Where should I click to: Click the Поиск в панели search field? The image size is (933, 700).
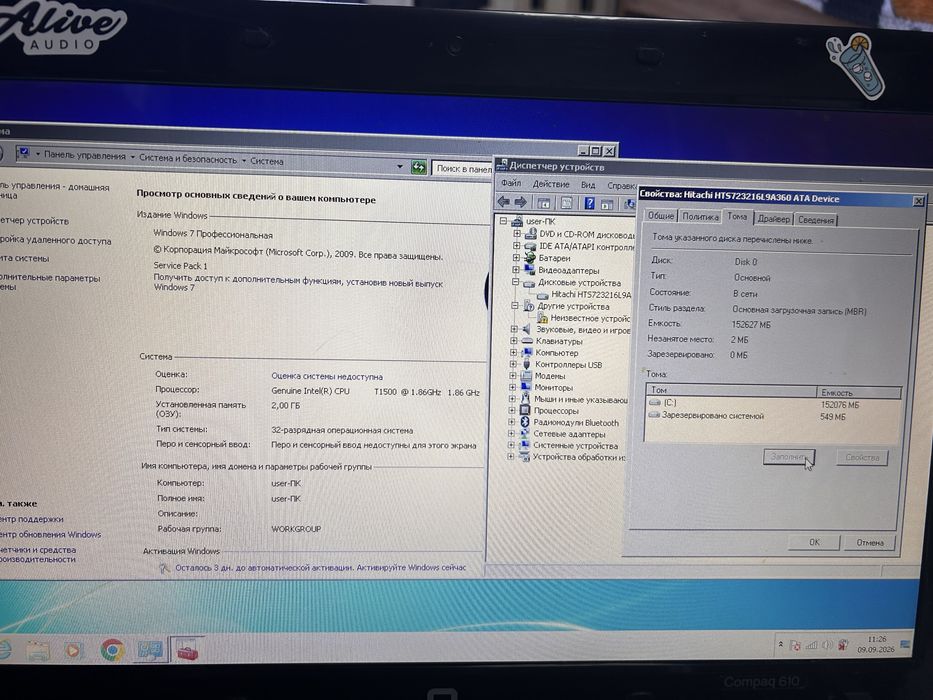tap(463, 169)
